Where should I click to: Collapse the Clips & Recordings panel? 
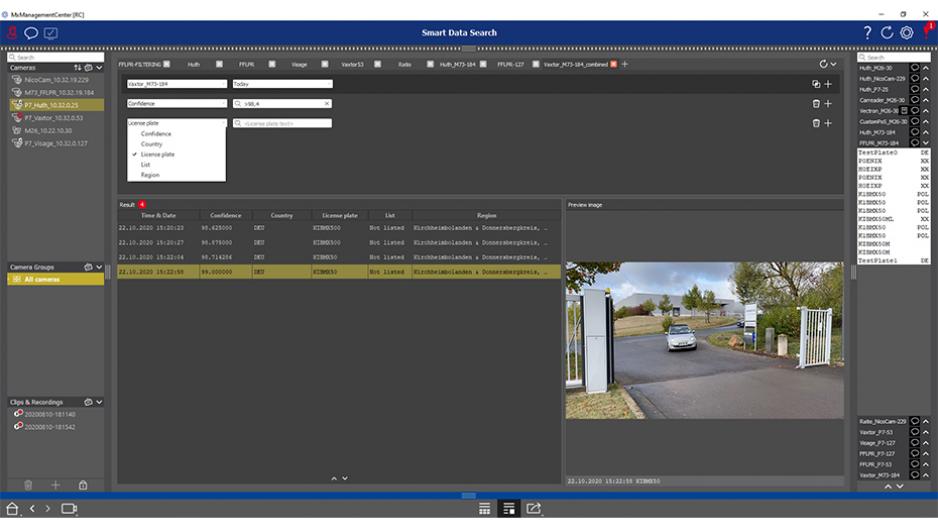coord(99,402)
